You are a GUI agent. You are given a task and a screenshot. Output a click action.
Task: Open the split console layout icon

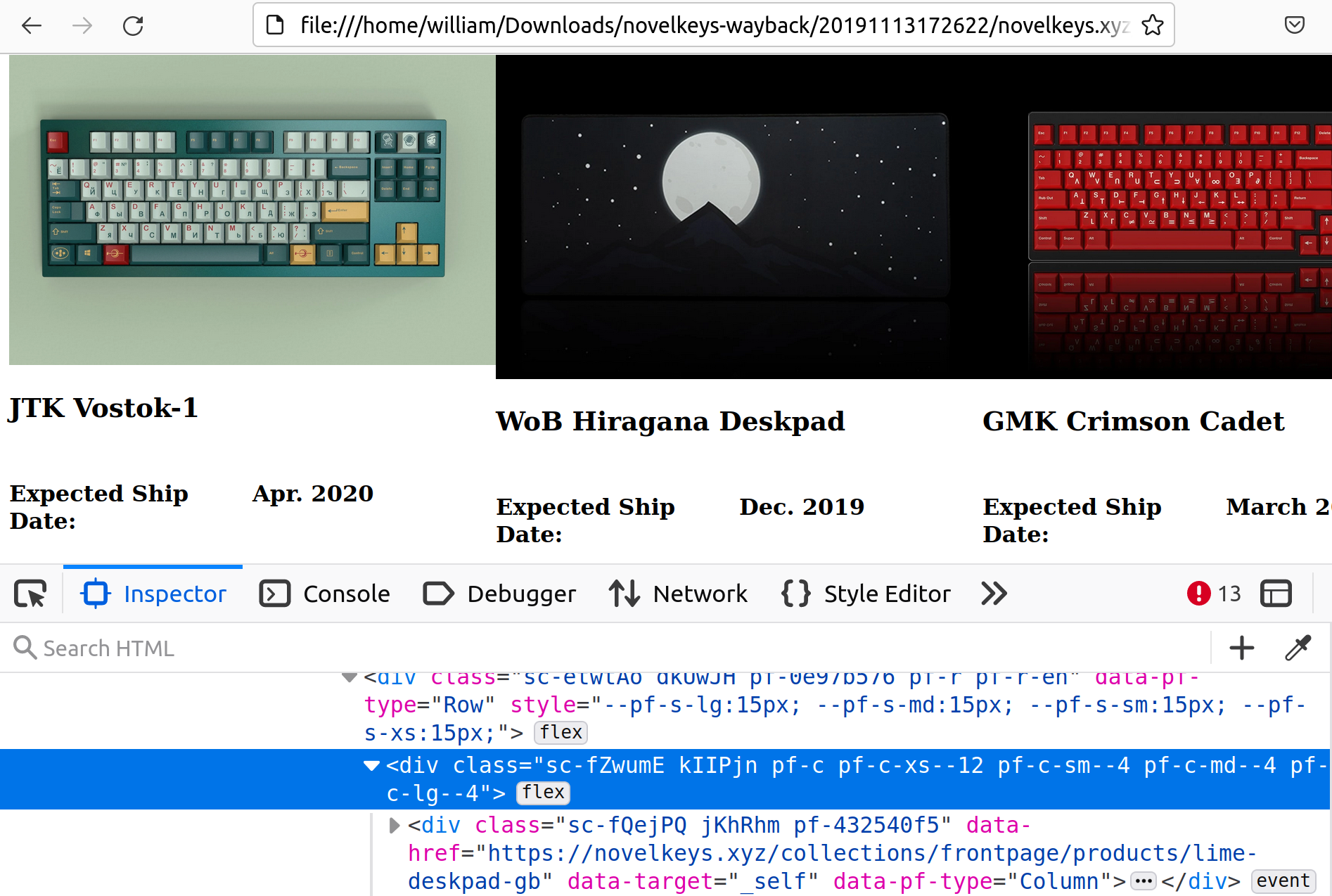(1276, 593)
